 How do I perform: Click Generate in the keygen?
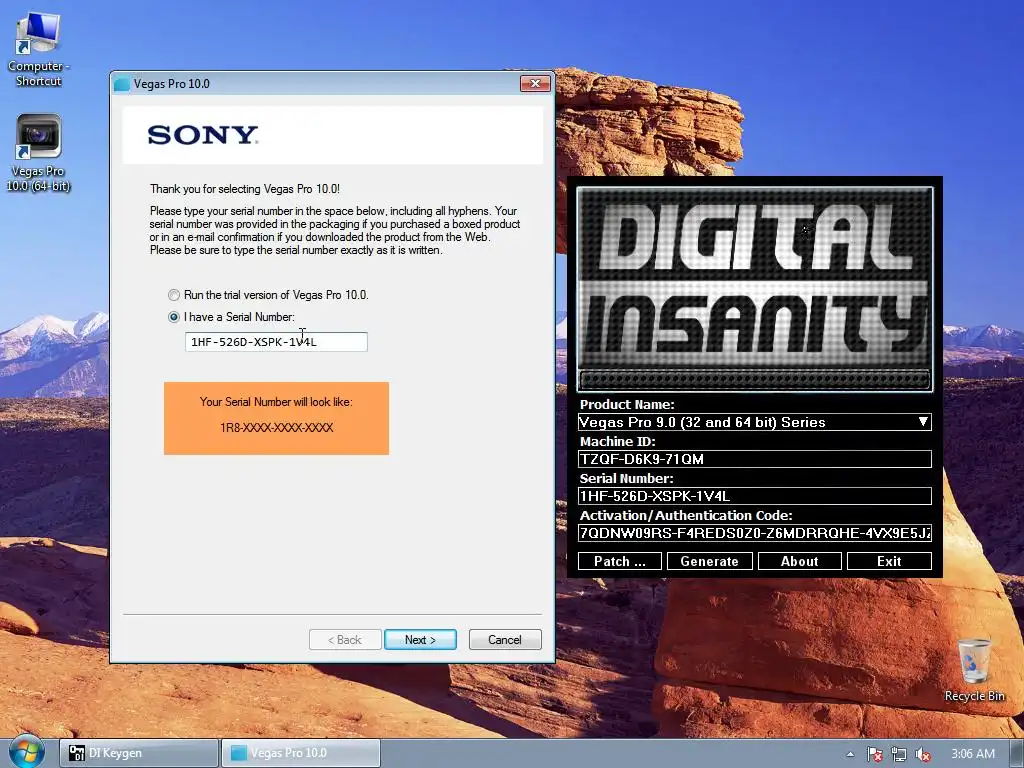pyautogui.click(x=709, y=561)
